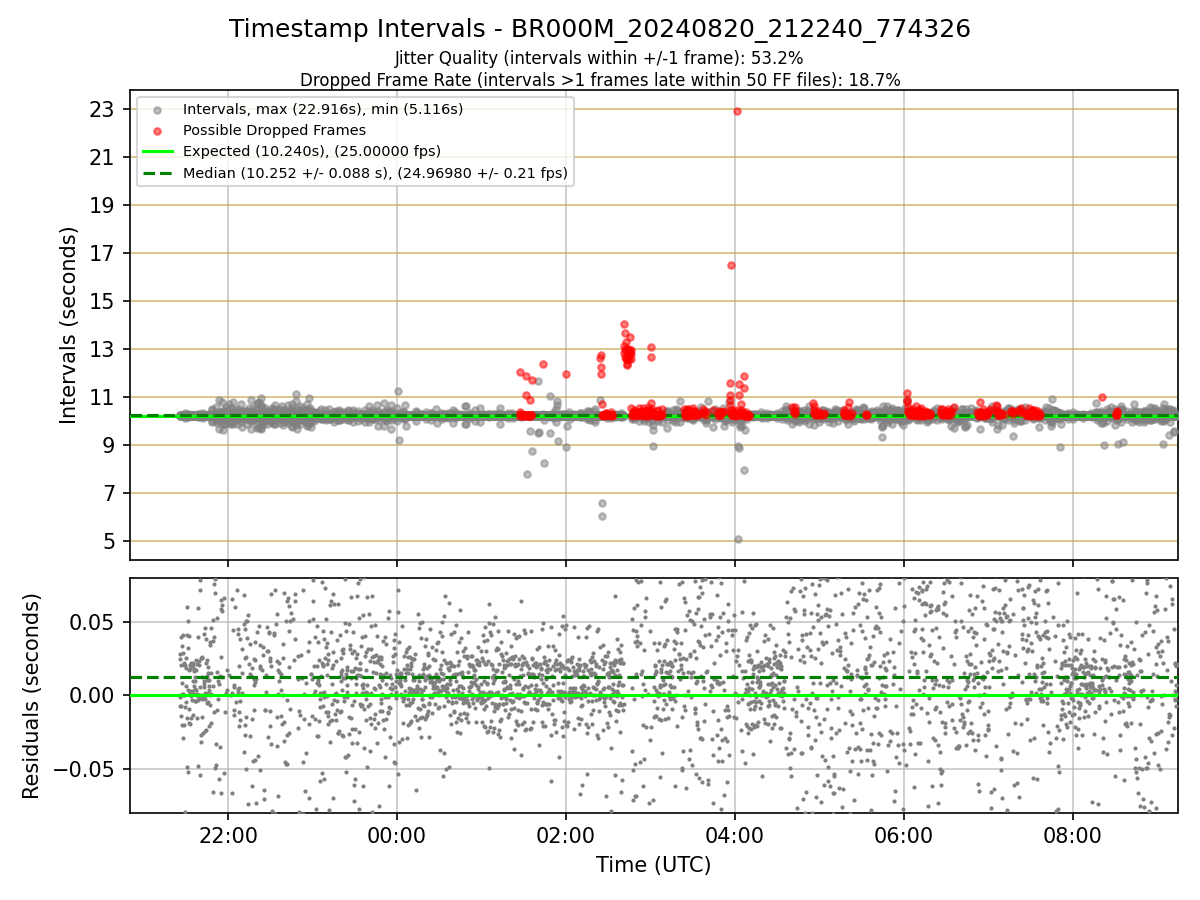Click the 'Possible Dropped Frames' legend entry
This screenshot has width=1200, height=900.
pos(274,130)
